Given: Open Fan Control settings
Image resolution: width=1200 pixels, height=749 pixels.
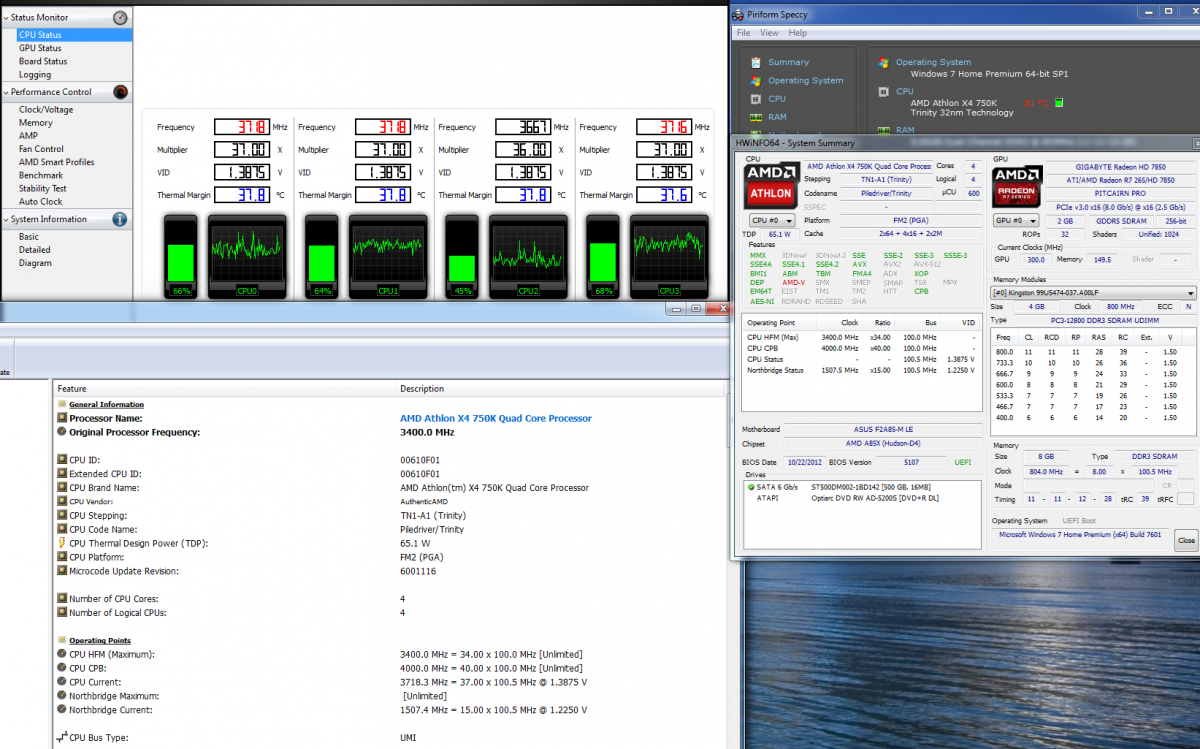Looking at the screenshot, I should pyautogui.click(x=41, y=149).
